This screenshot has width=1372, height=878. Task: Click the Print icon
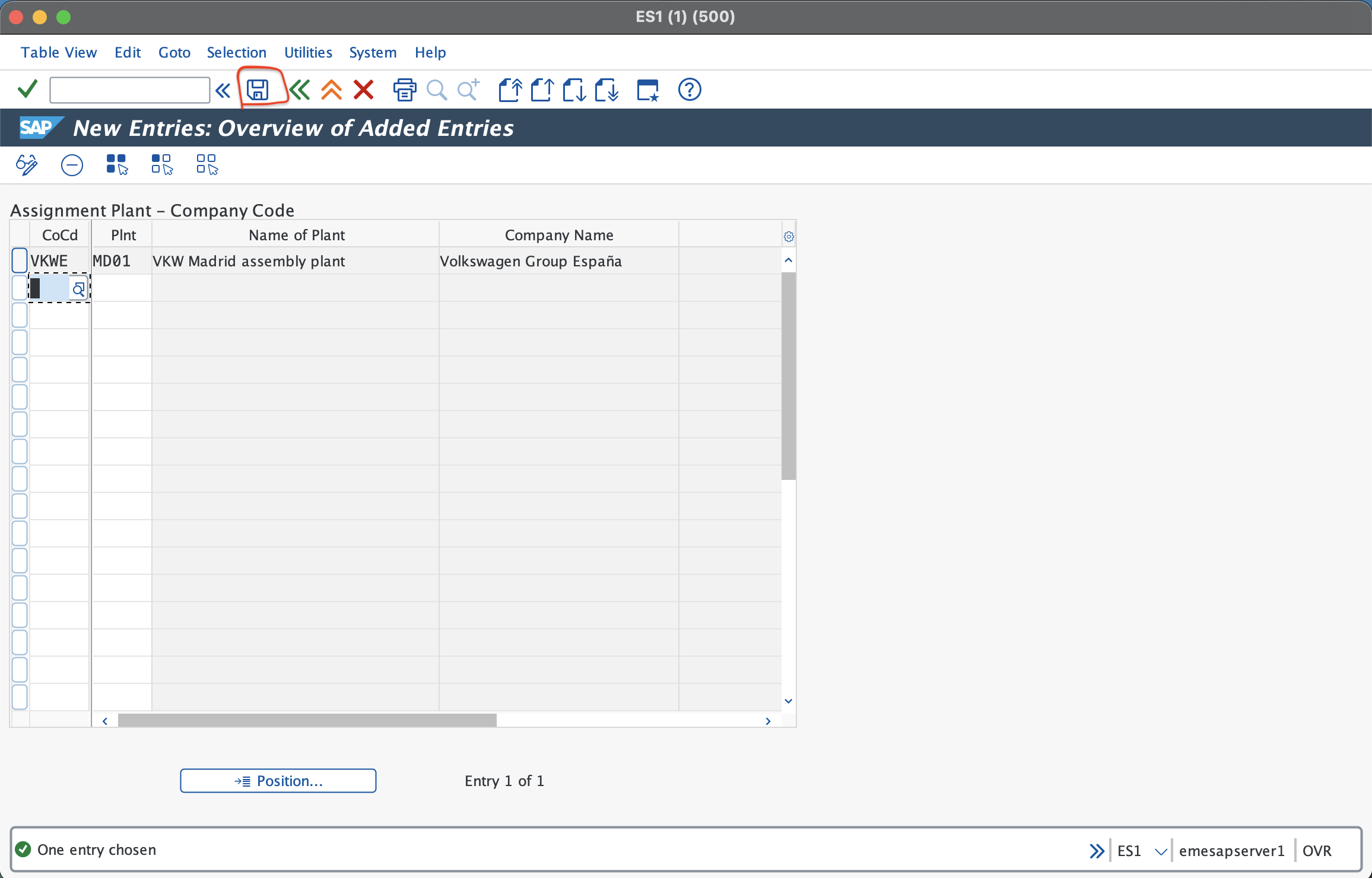[x=405, y=90]
